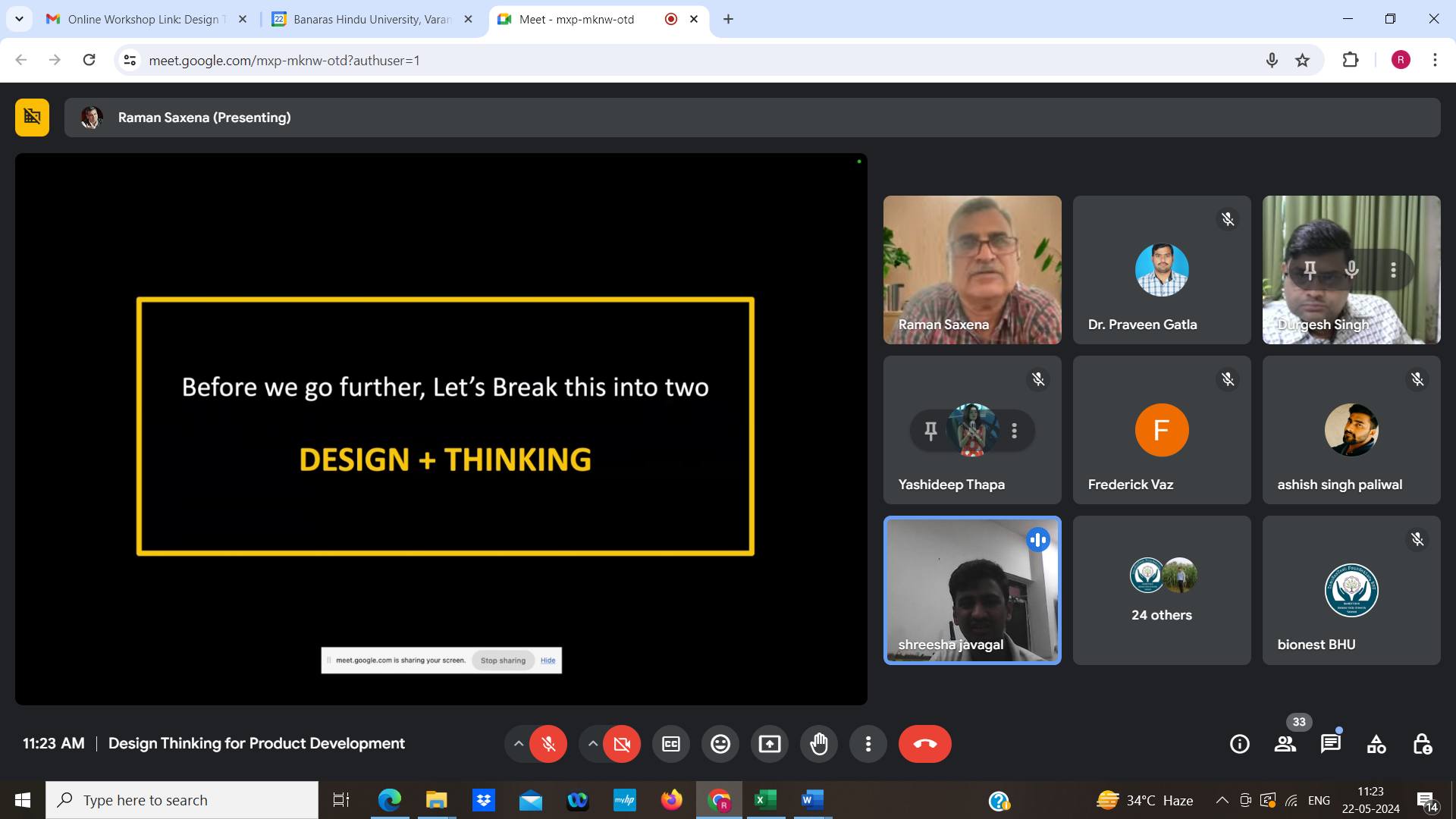Leave the call
This screenshot has width=1456, height=819.
(x=924, y=744)
